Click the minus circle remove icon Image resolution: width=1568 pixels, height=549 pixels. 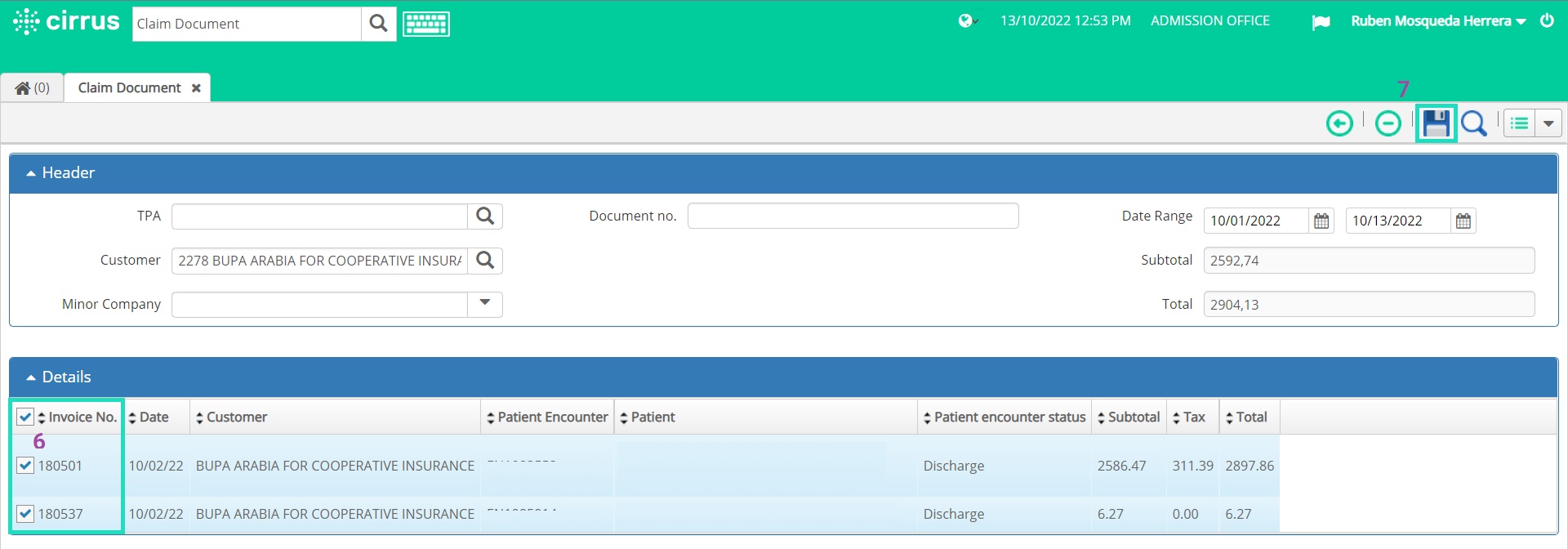pos(1388,123)
